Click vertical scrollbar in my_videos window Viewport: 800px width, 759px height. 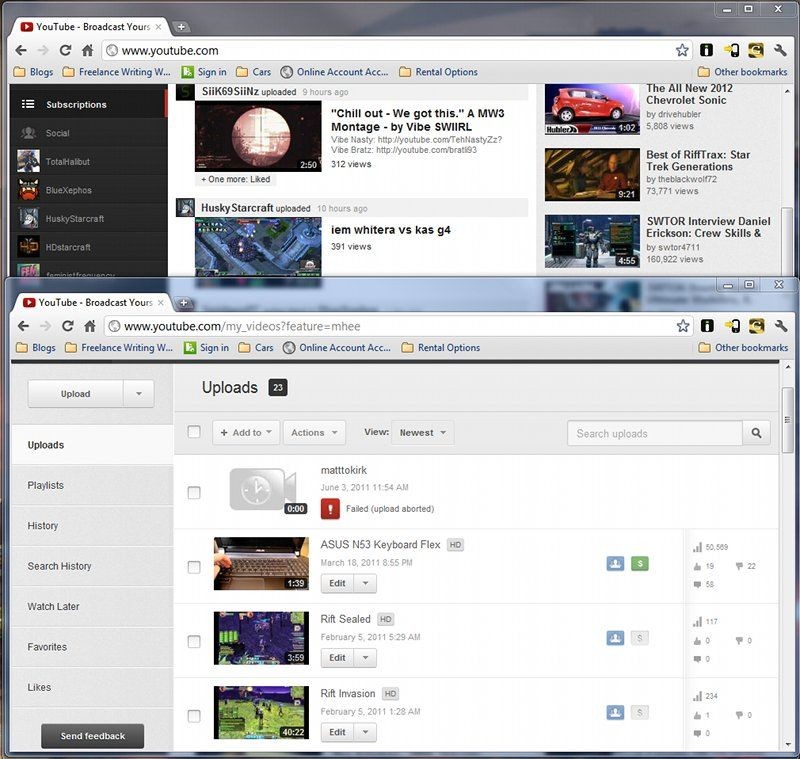point(787,420)
